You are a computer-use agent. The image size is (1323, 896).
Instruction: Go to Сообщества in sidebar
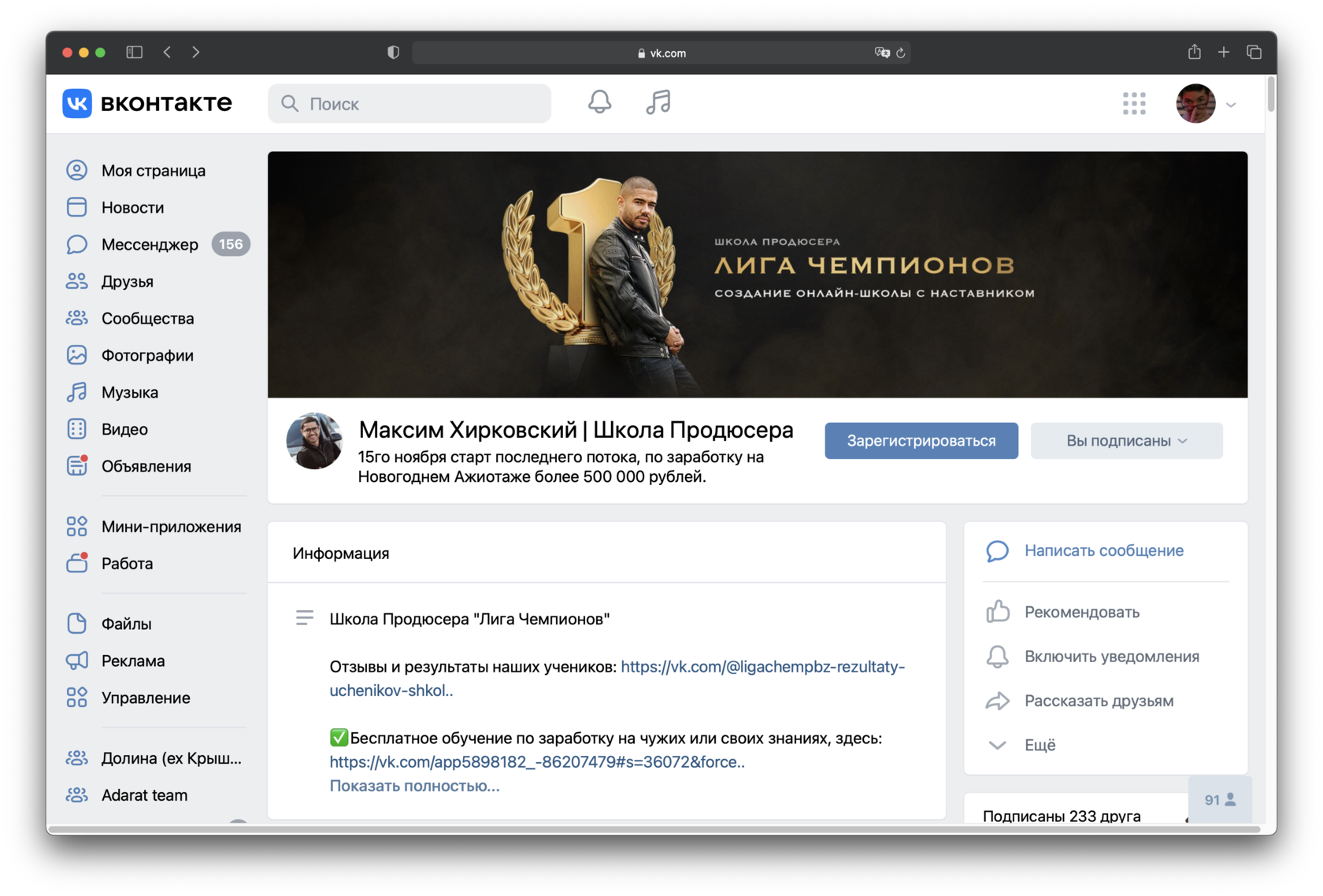pyautogui.click(x=147, y=318)
